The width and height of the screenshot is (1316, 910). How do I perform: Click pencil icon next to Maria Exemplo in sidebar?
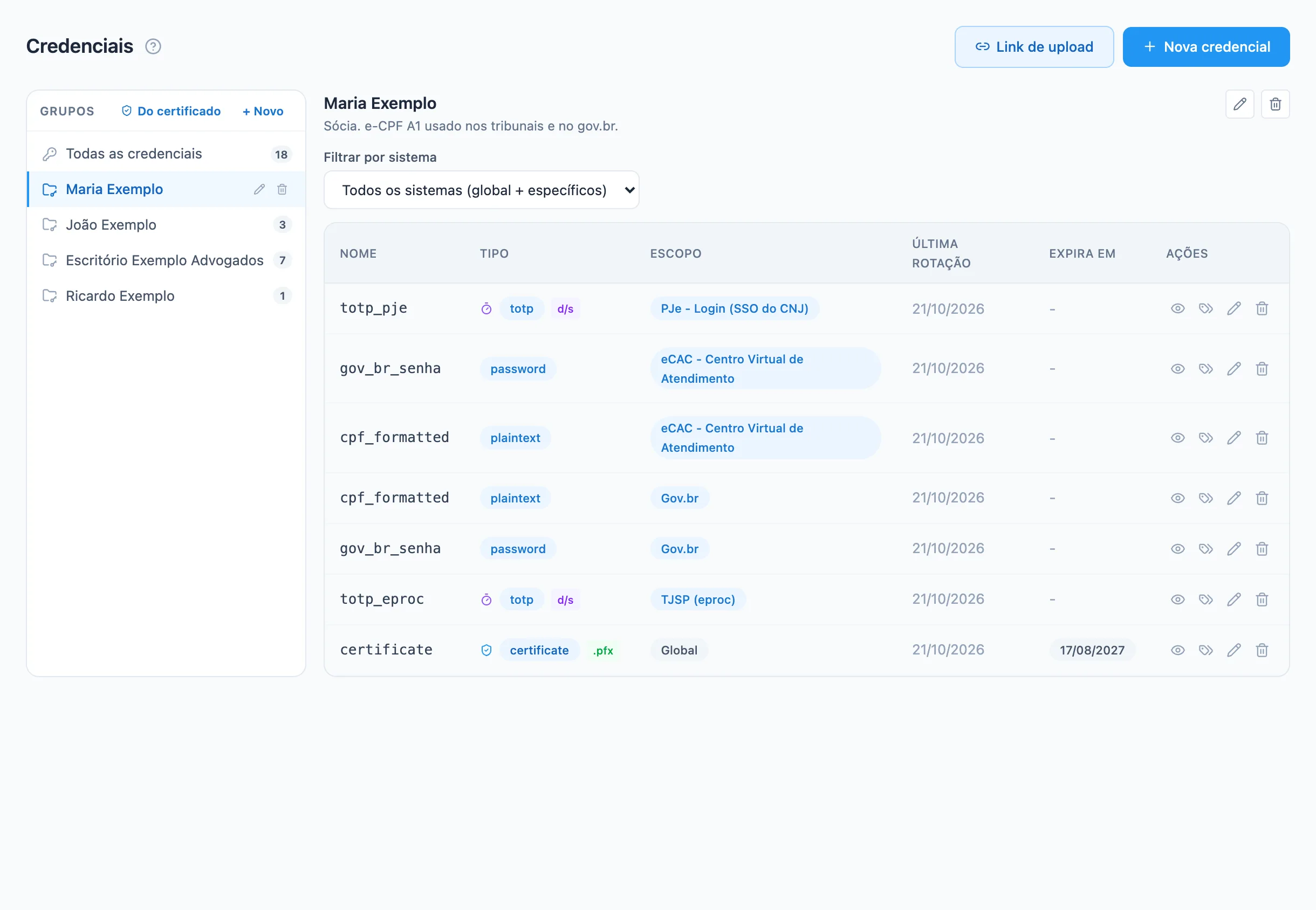click(x=259, y=189)
